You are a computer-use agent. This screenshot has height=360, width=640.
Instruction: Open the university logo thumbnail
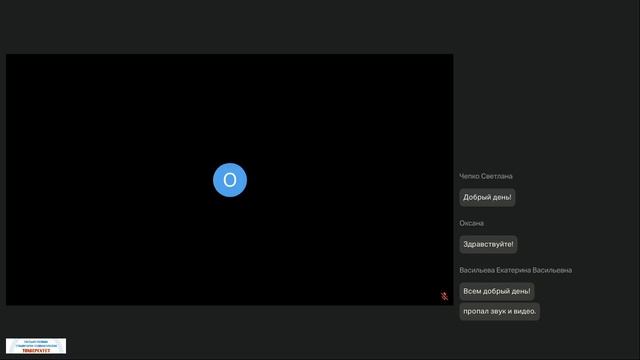(x=36, y=346)
